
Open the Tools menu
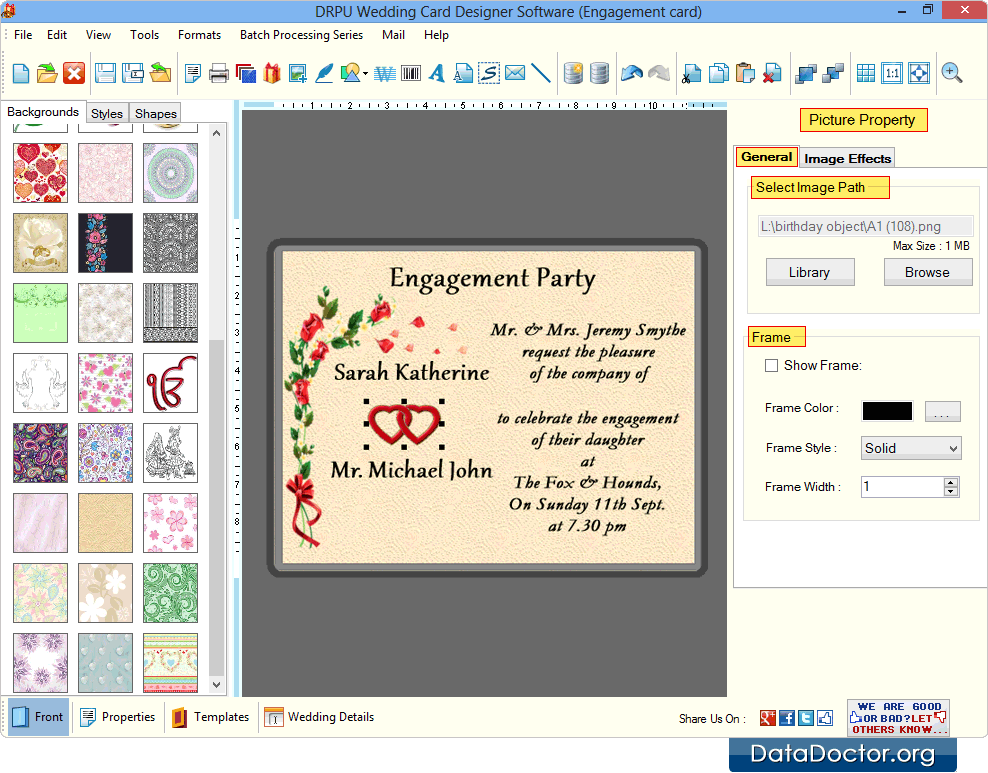(144, 35)
